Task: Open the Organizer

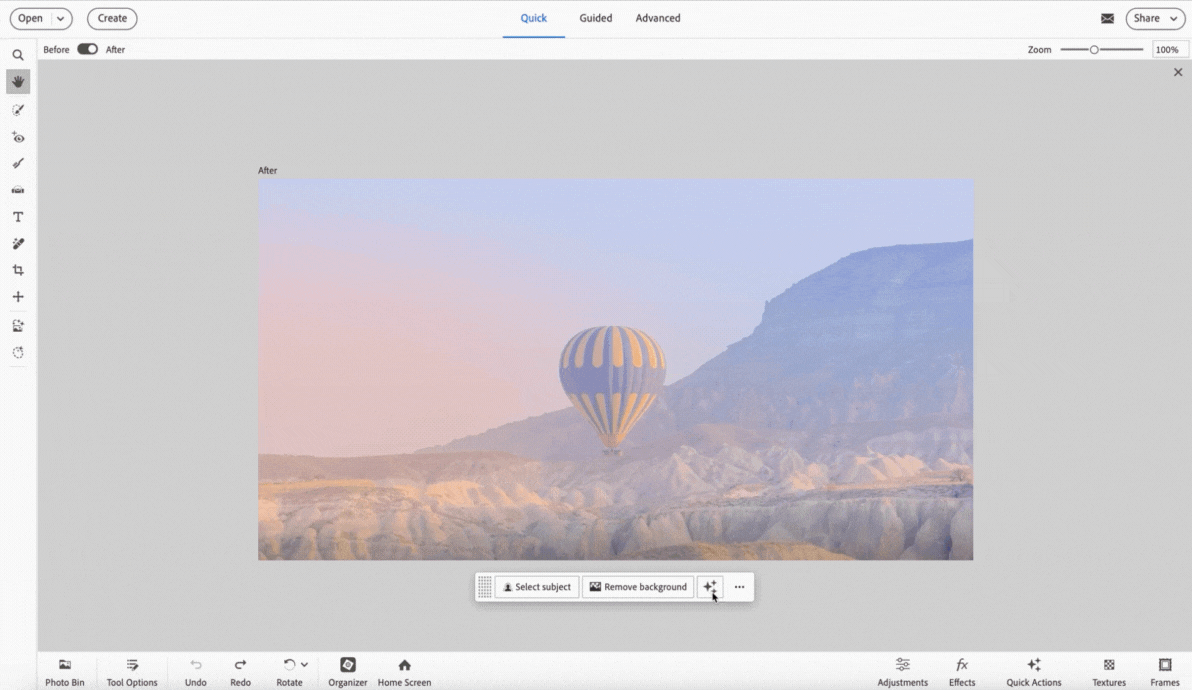Action: coord(348,671)
